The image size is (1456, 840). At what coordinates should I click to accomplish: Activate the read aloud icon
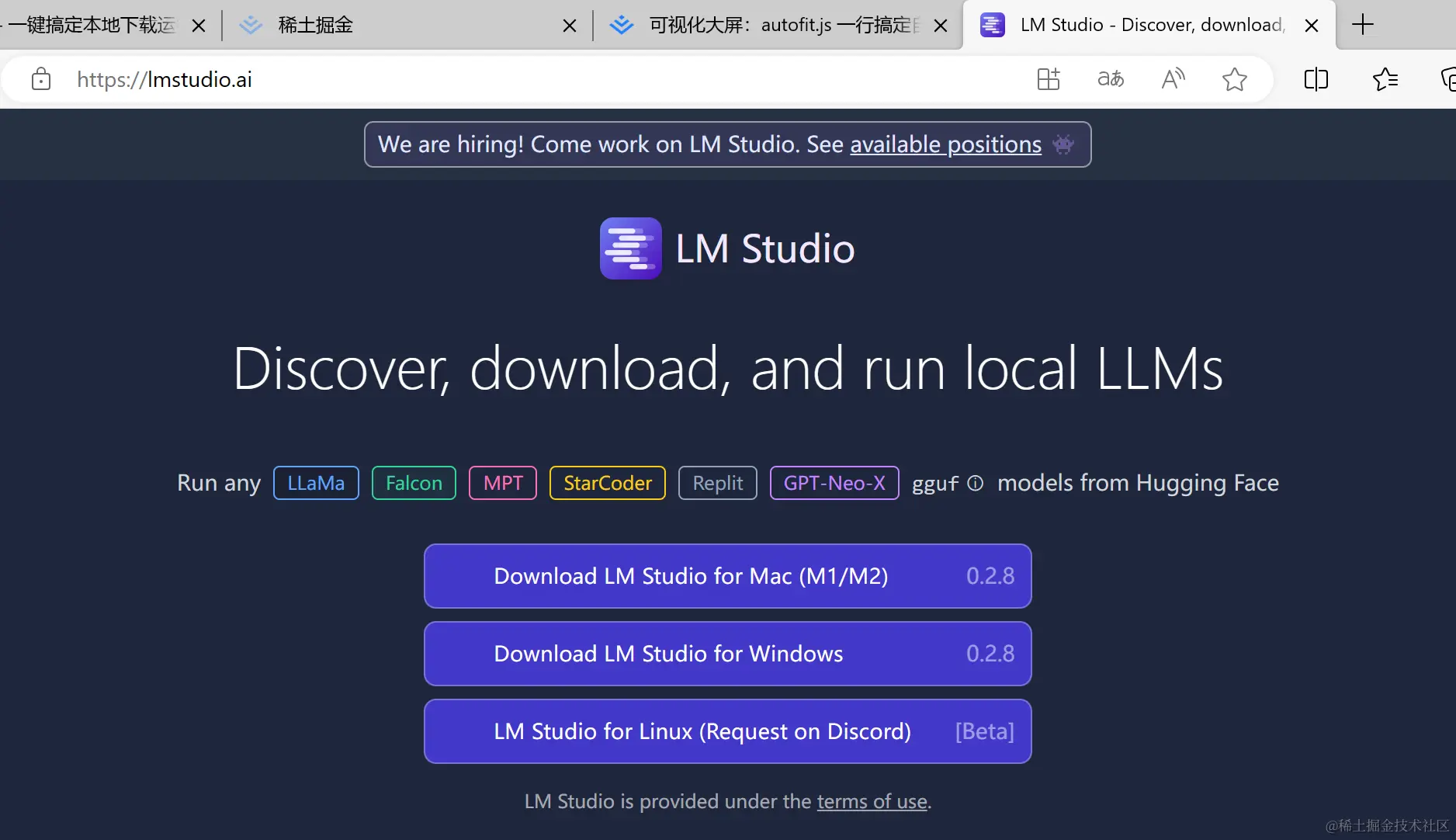[x=1173, y=79]
